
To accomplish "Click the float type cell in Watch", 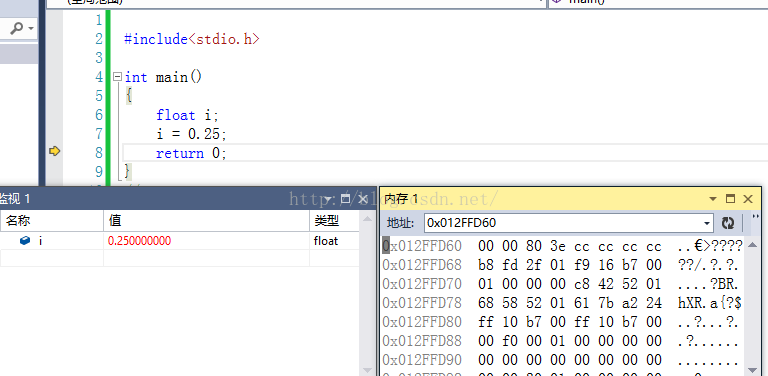I will pos(326,241).
